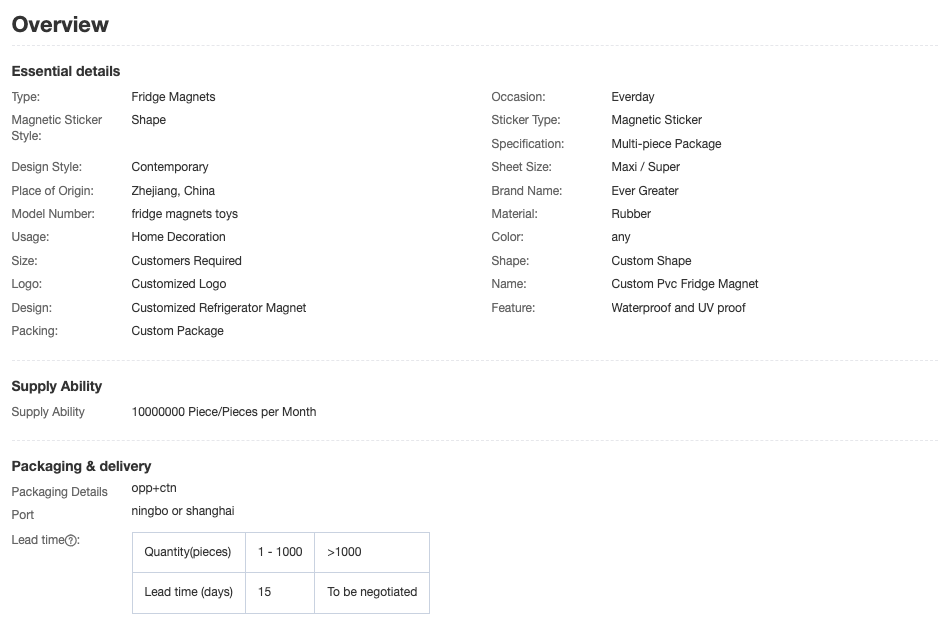Select the 'Rubber' material value
This screenshot has width=947, height=622.
[x=631, y=214]
